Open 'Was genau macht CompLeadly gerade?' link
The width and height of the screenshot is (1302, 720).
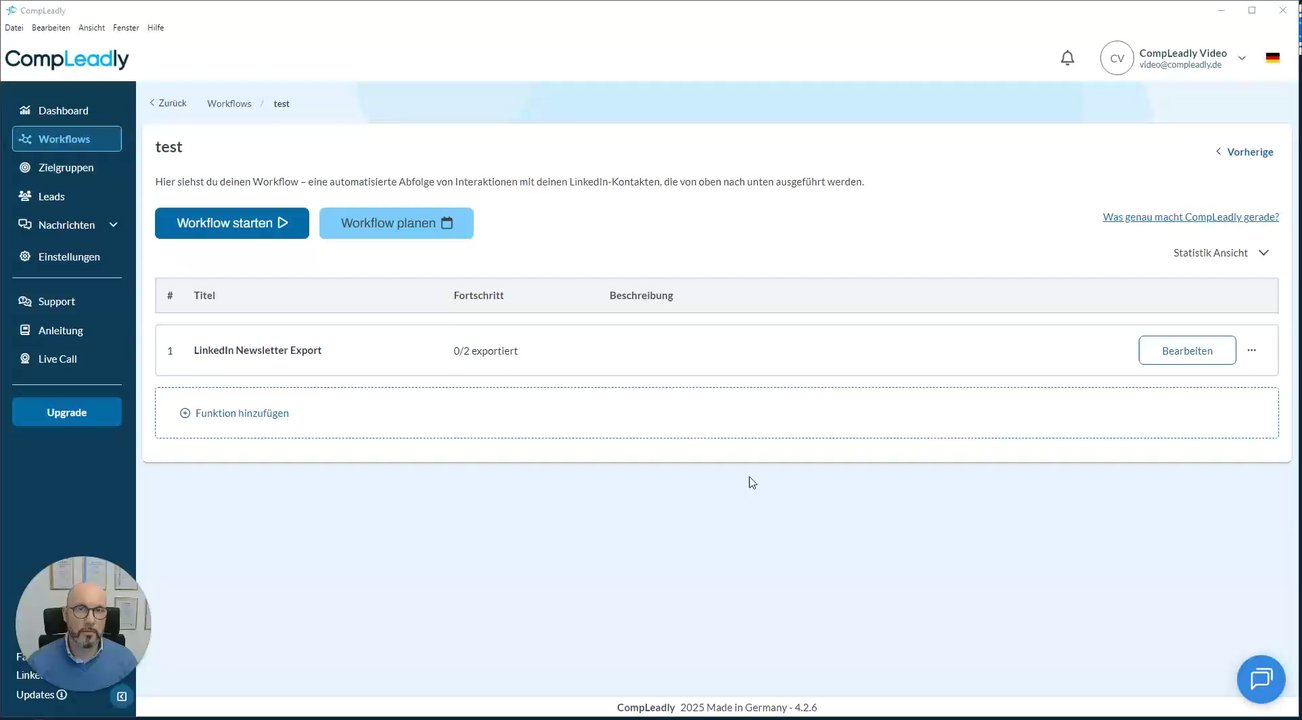click(1190, 217)
